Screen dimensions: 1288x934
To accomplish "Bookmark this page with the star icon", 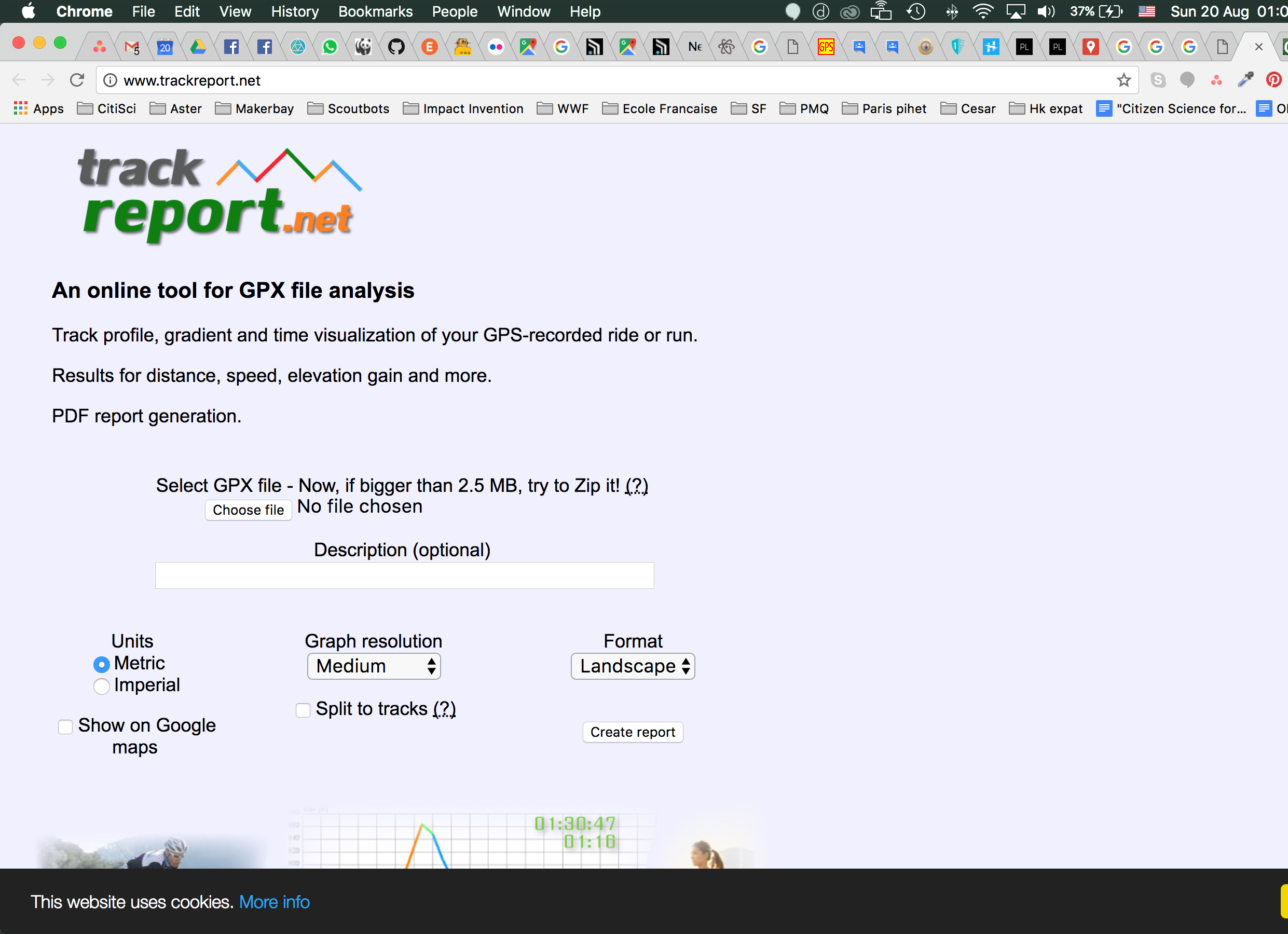I will click(x=1123, y=80).
